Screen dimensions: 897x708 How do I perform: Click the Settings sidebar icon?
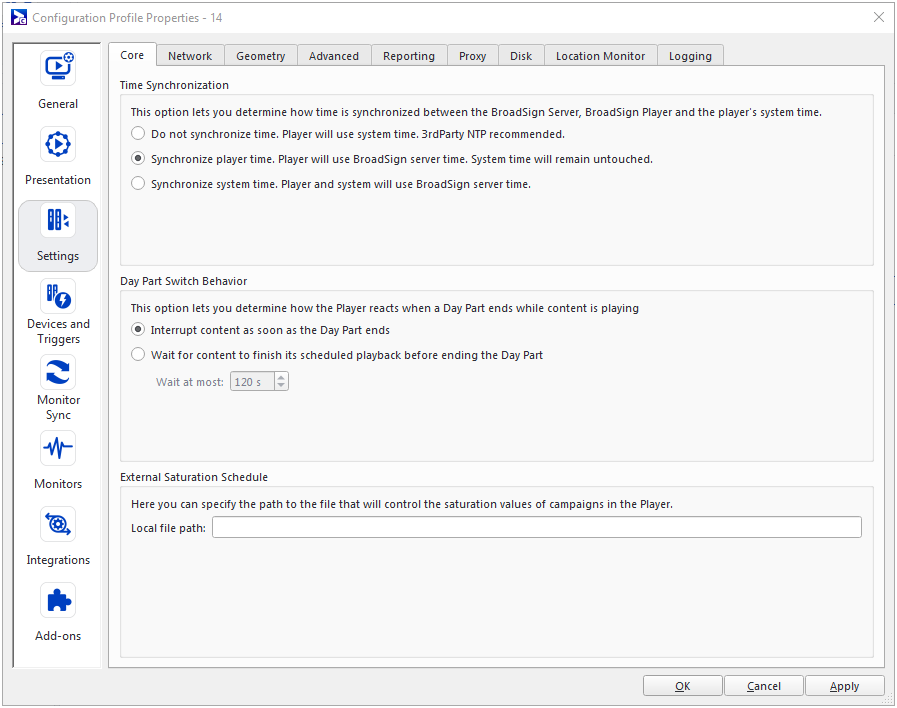pos(58,221)
